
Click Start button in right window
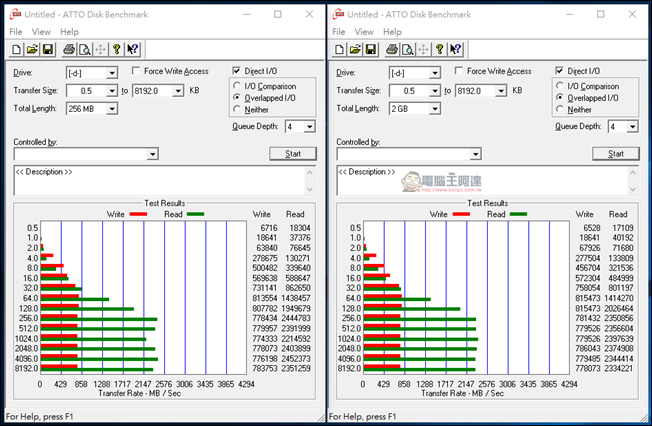616,154
